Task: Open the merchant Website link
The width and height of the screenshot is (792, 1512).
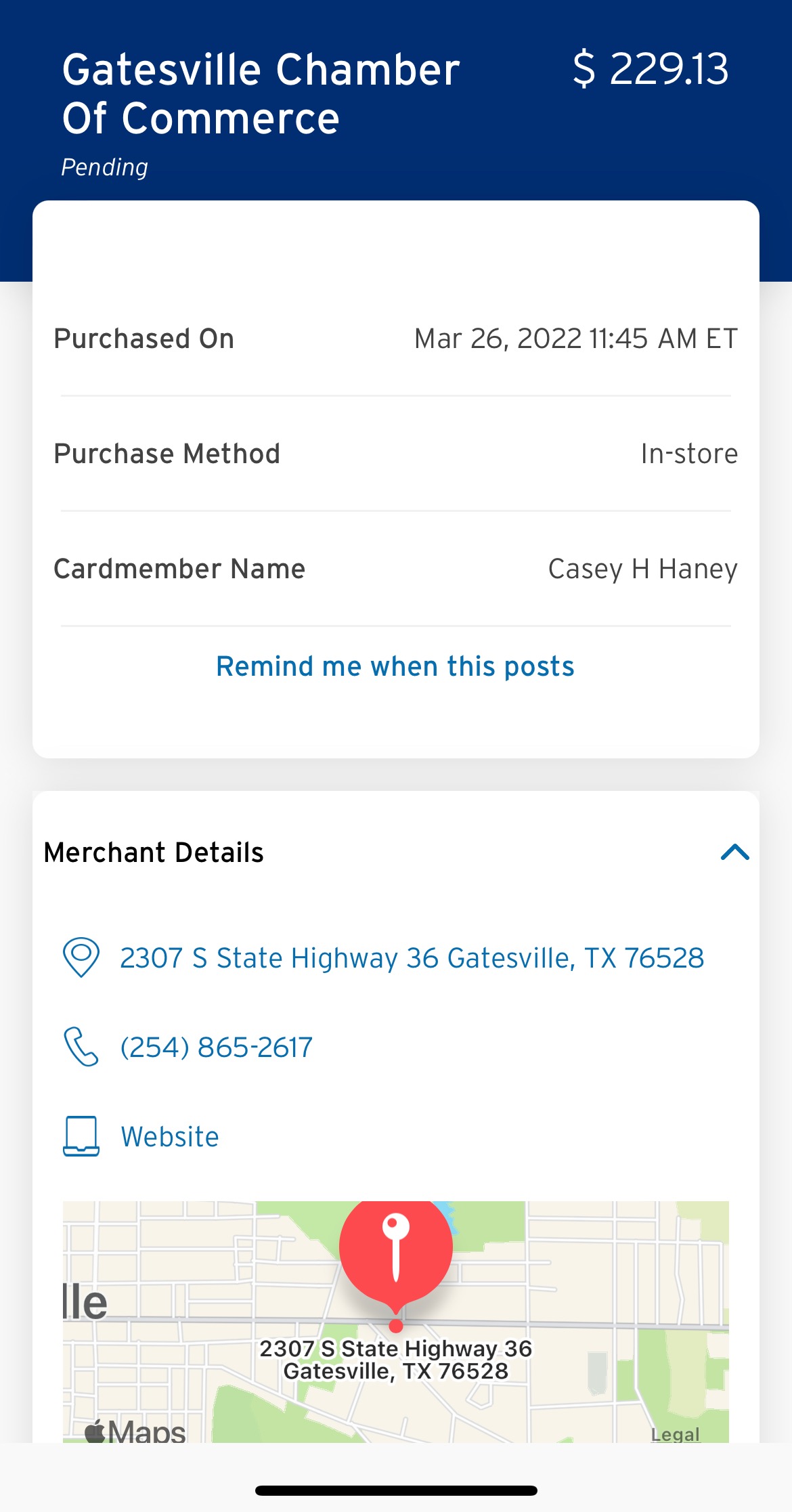Action: click(x=170, y=1137)
